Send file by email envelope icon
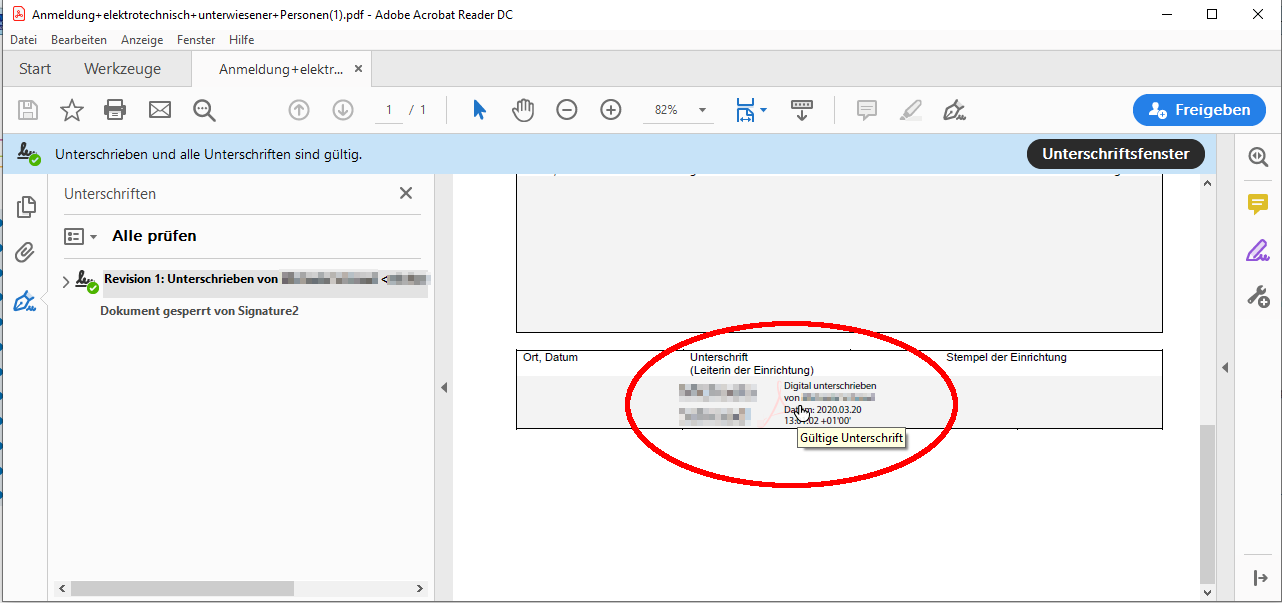 pyautogui.click(x=160, y=110)
